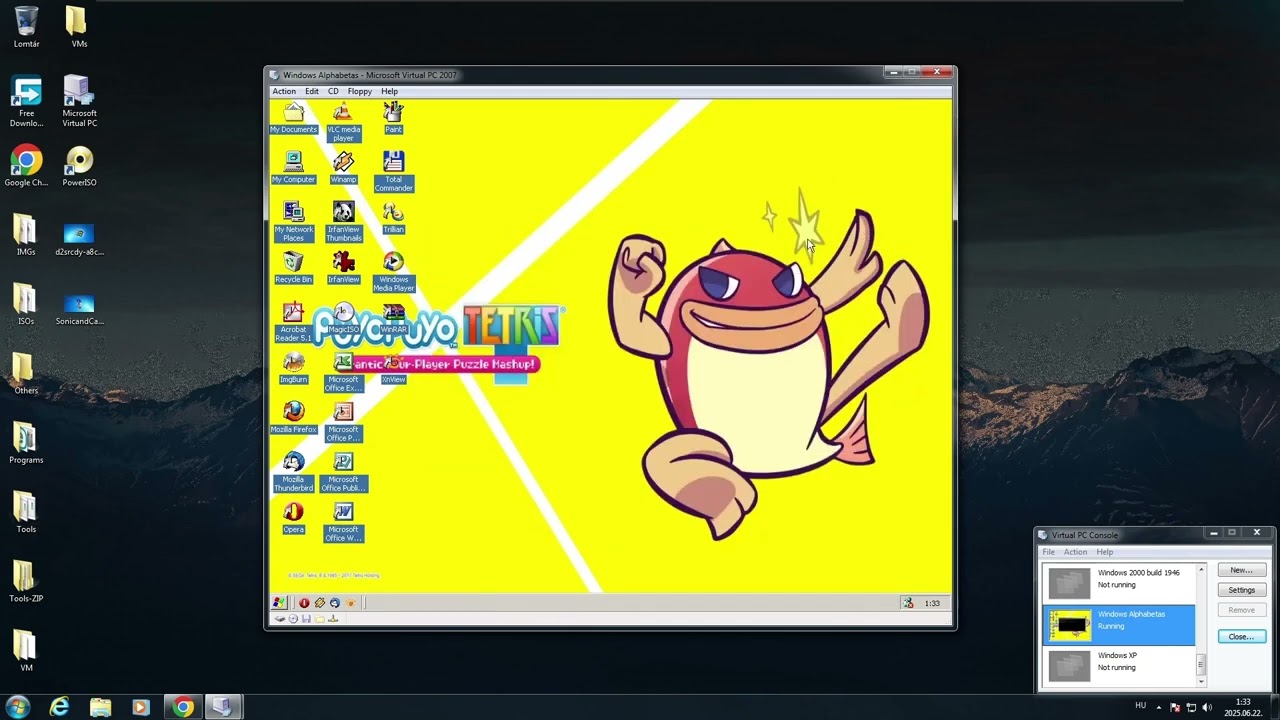The image size is (1280, 720).
Task: Click the hard disk status icon in Virtual PC
Action: [x=281, y=619]
